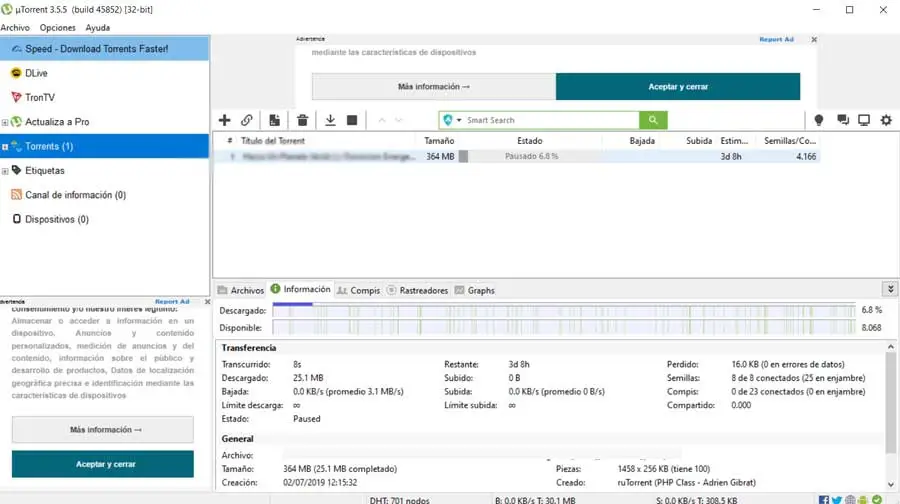Click Report Ad link on sidebar ad
900x504 pixels.
(x=172, y=301)
